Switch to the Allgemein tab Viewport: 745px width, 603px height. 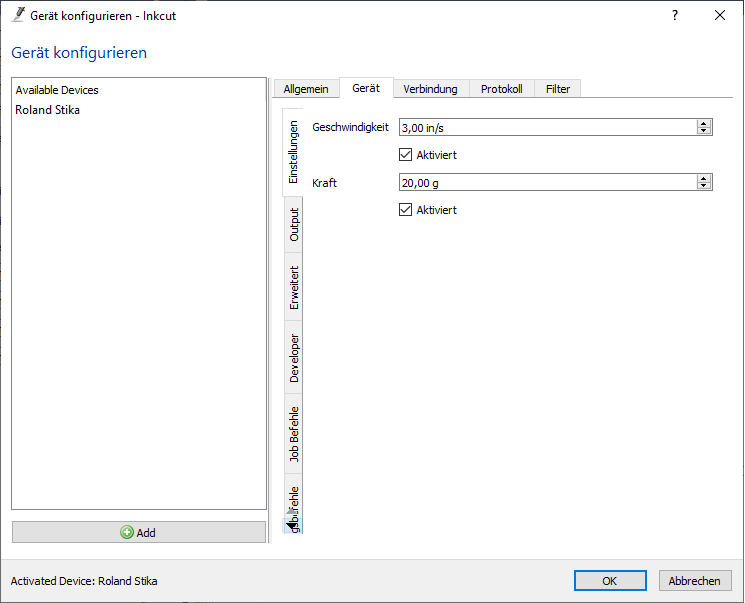(x=306, y=89)
